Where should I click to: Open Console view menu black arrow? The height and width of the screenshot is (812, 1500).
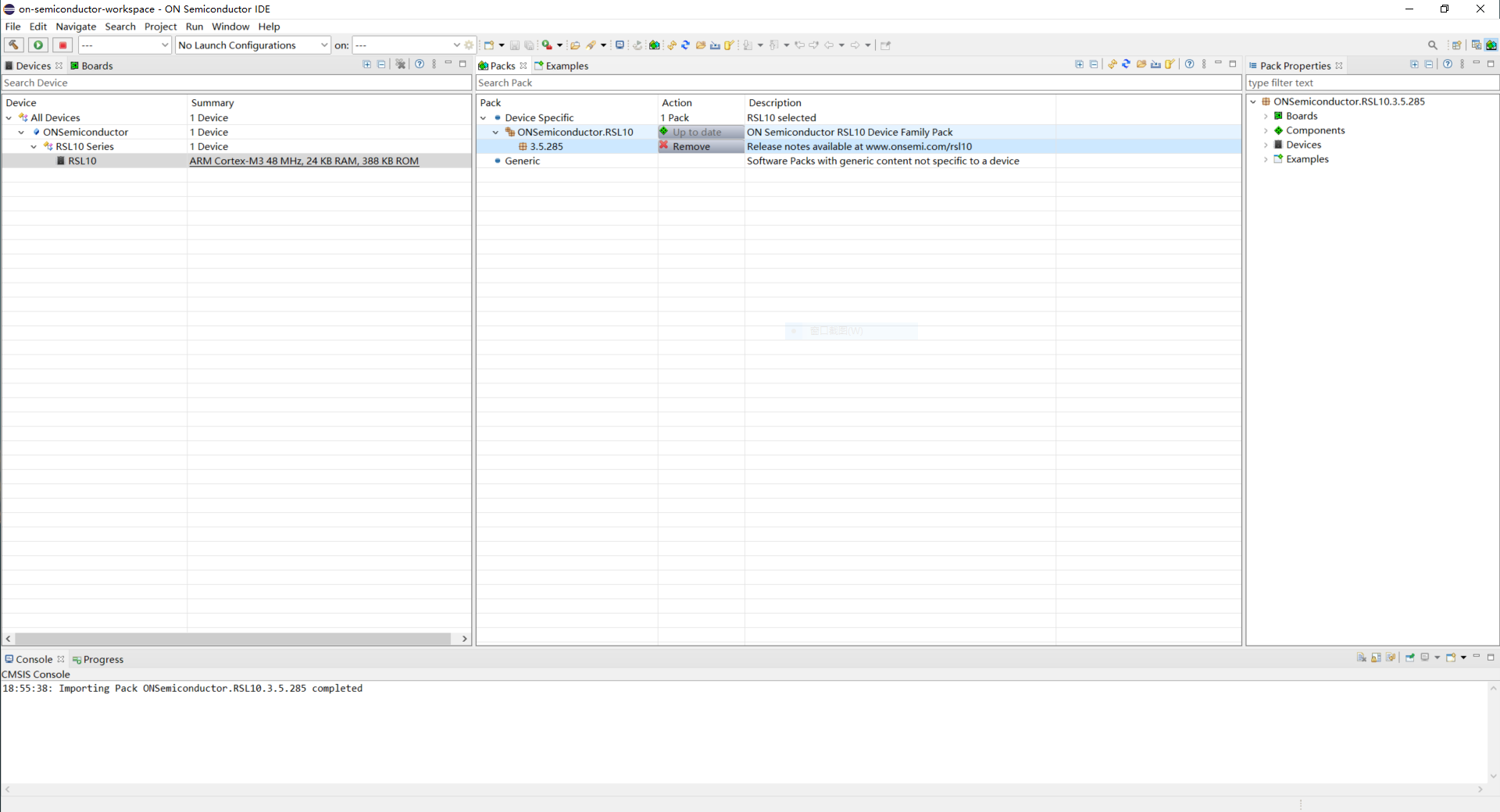pos(1463,657)
